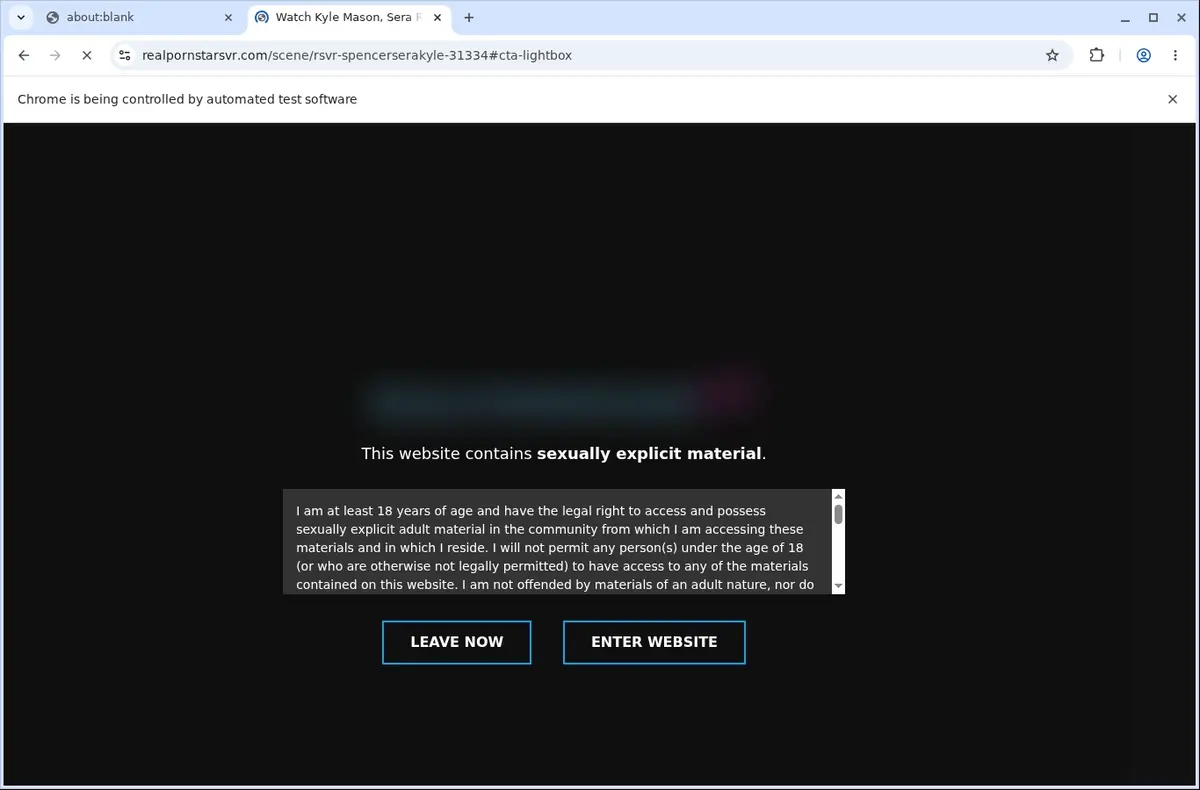1200x790 pixels.
Task: Dismiss the automated test software infobar
Action: point(1173,99)
